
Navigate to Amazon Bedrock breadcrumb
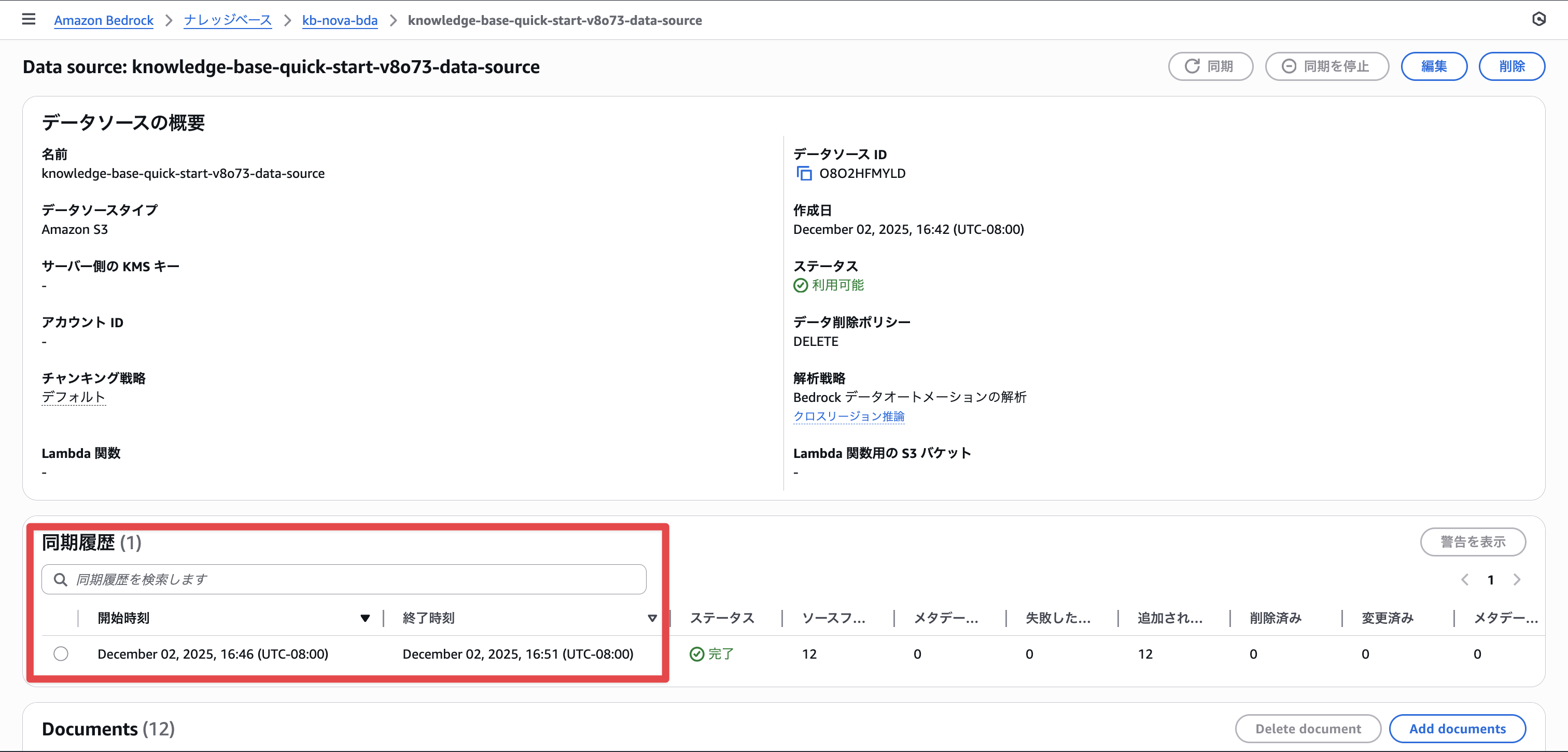point(104,20)
